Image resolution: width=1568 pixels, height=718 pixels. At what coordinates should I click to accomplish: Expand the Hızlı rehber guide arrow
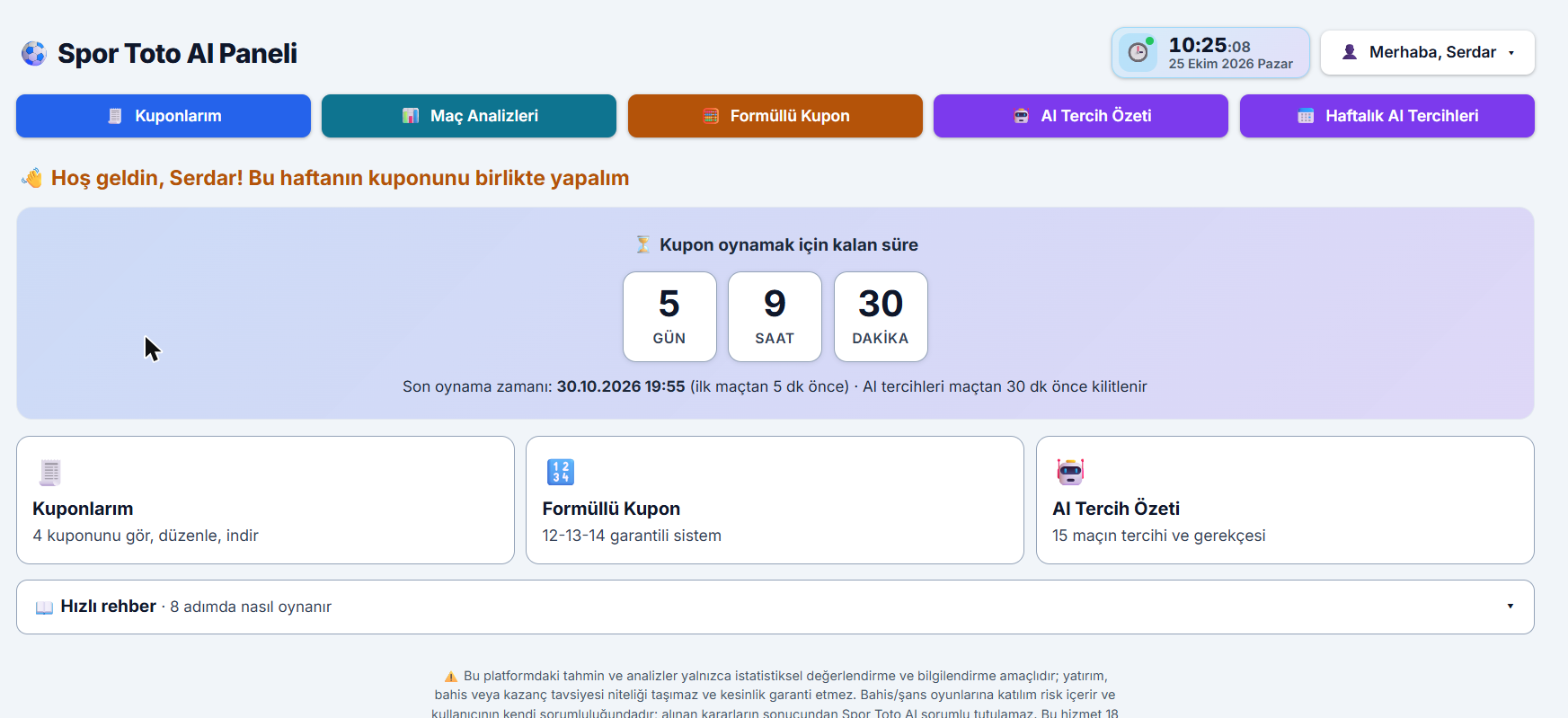pos(1510,607)
